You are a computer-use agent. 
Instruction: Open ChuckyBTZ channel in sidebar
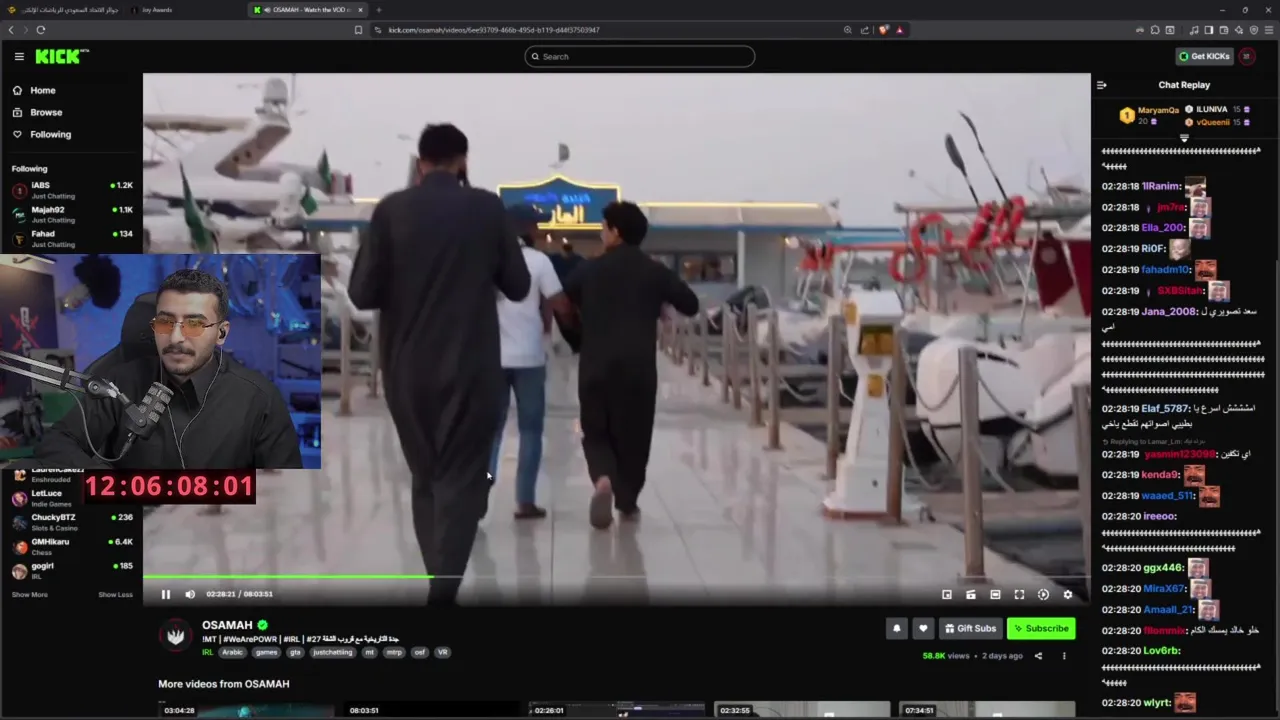click(x=72, y=522)
